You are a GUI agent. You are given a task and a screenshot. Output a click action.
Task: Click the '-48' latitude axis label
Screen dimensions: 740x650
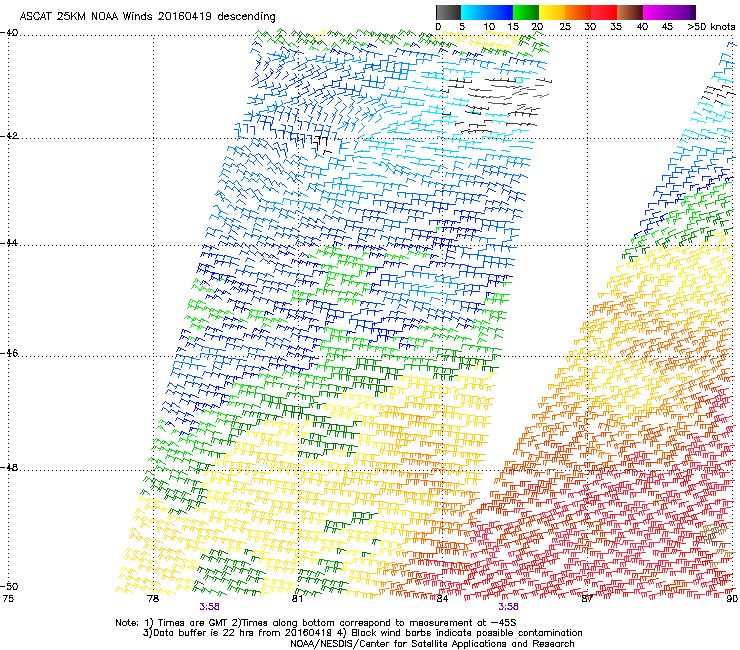9,467
